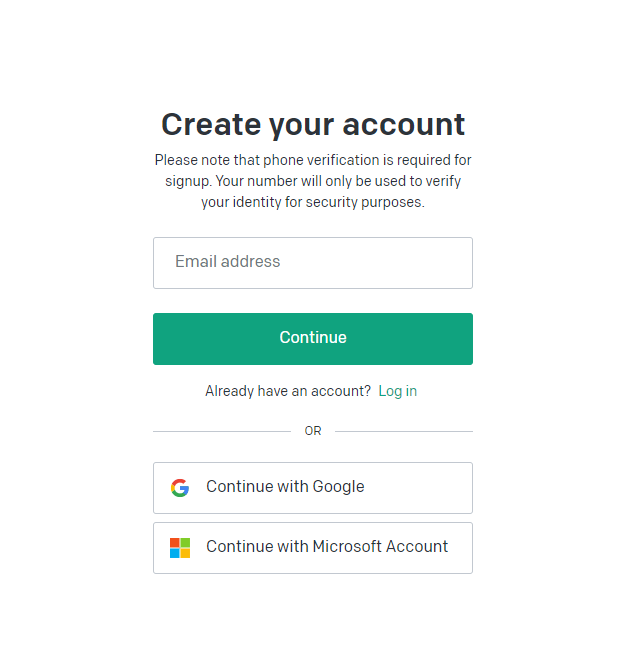Viewport: 643px width, 648px height.
Task: Click the word Google in the sign-in button
Action: pyautogui.click(x=338, y=487)
